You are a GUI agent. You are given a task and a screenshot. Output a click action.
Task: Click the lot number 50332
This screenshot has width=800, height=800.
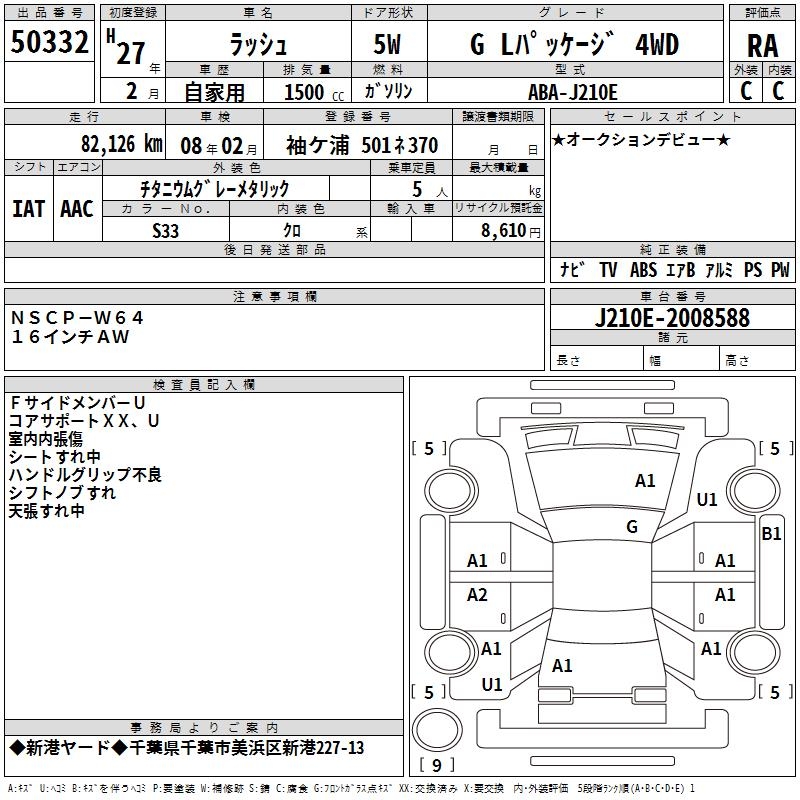[x=49, y=43]
